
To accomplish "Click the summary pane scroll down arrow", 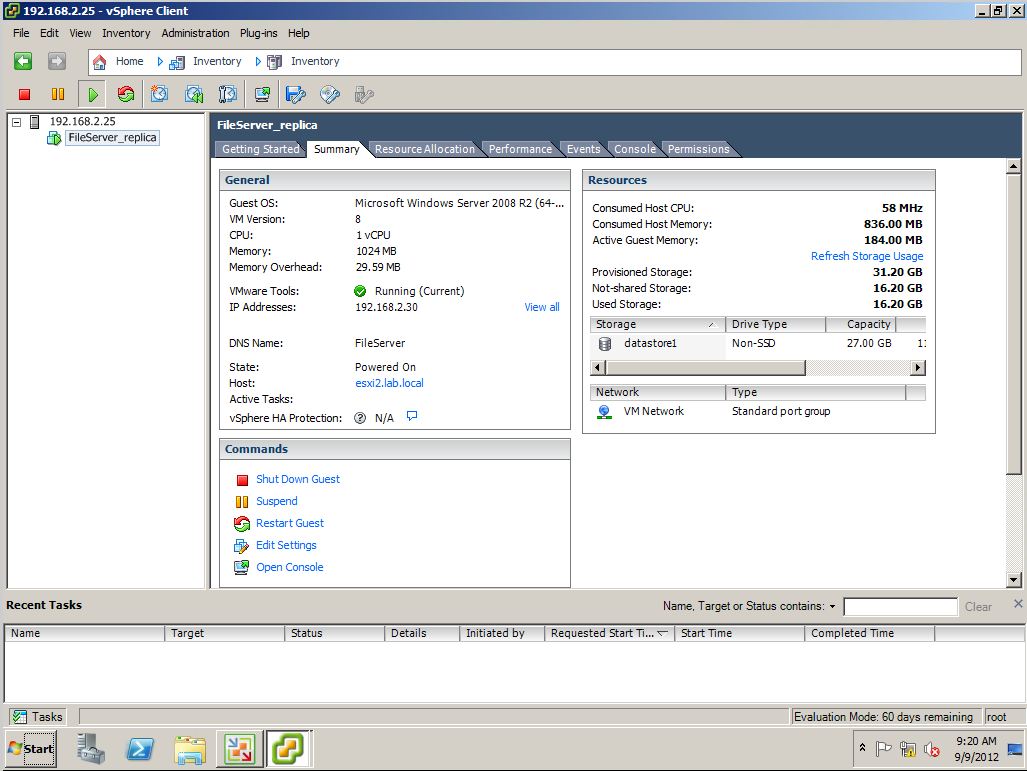I will (1013, 580).
